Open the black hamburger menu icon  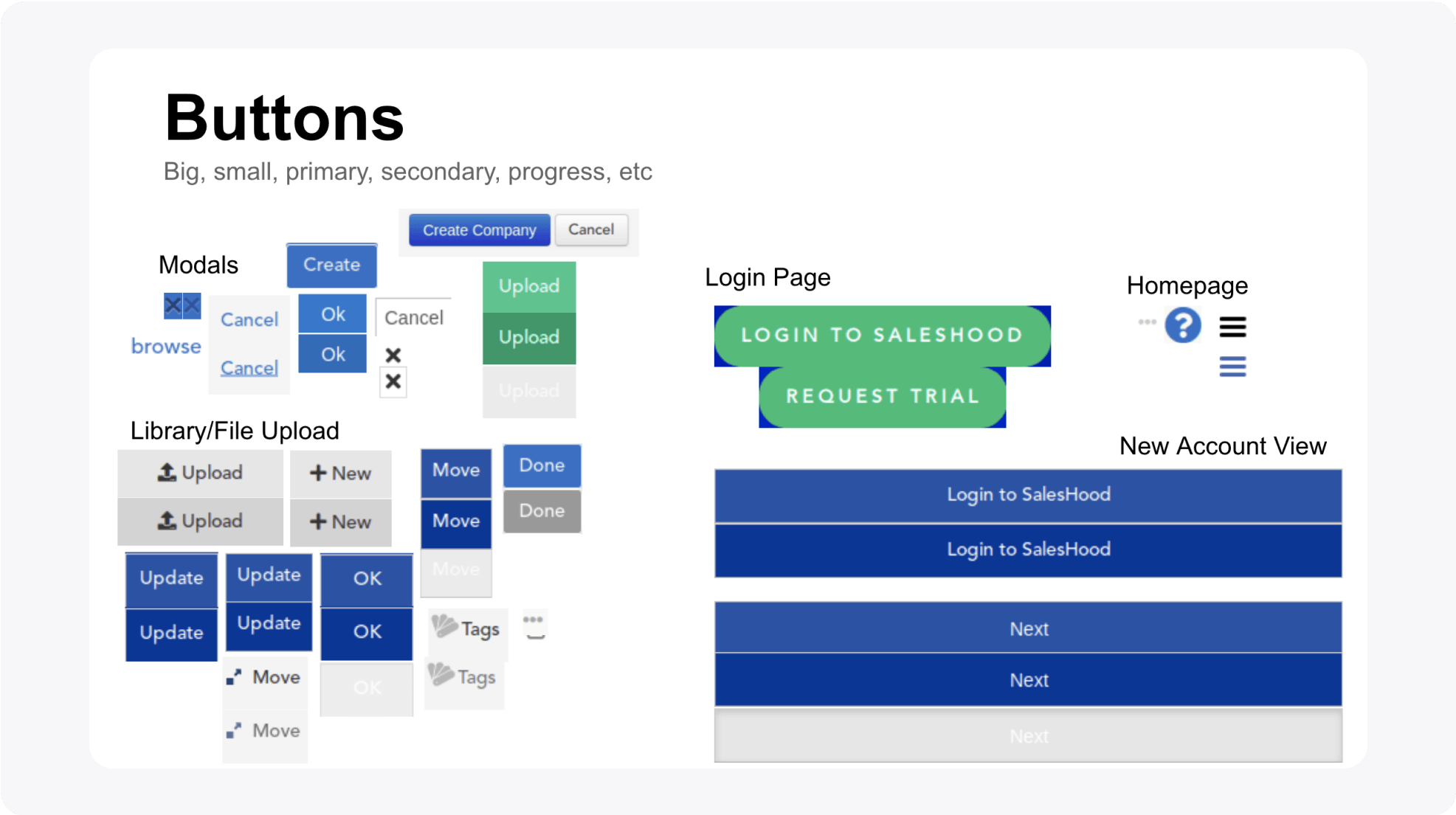coord(1232,327)
